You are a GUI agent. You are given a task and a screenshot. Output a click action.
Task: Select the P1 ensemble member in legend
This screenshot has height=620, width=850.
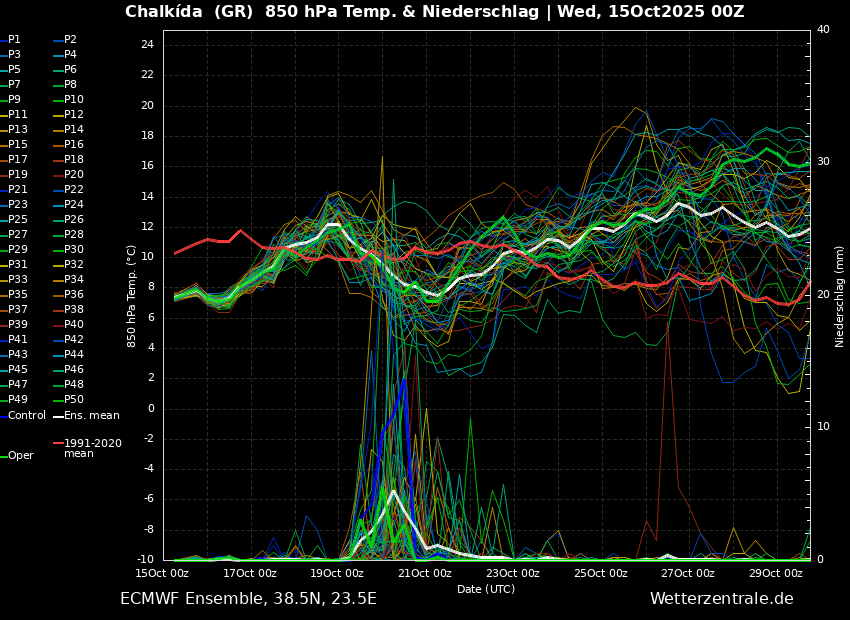pos(14,40)
